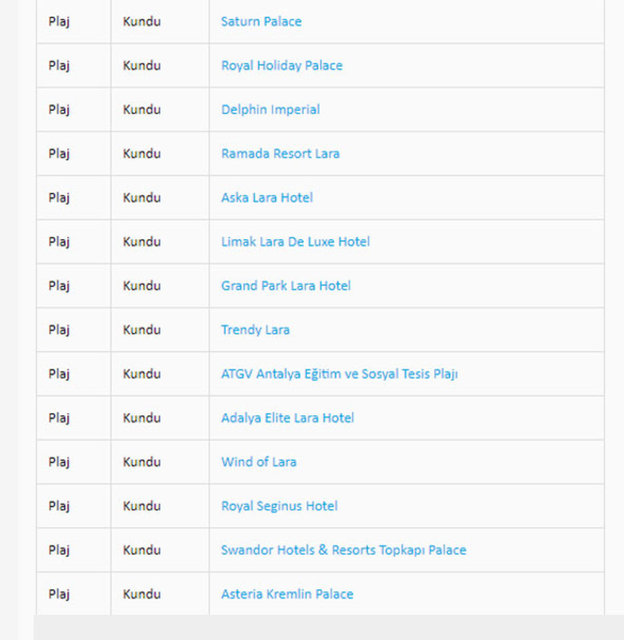
Task: Open ATGV Antalya Eğitim ve Sosyal Tesis Plajı
Action: (x=339, y=374)
